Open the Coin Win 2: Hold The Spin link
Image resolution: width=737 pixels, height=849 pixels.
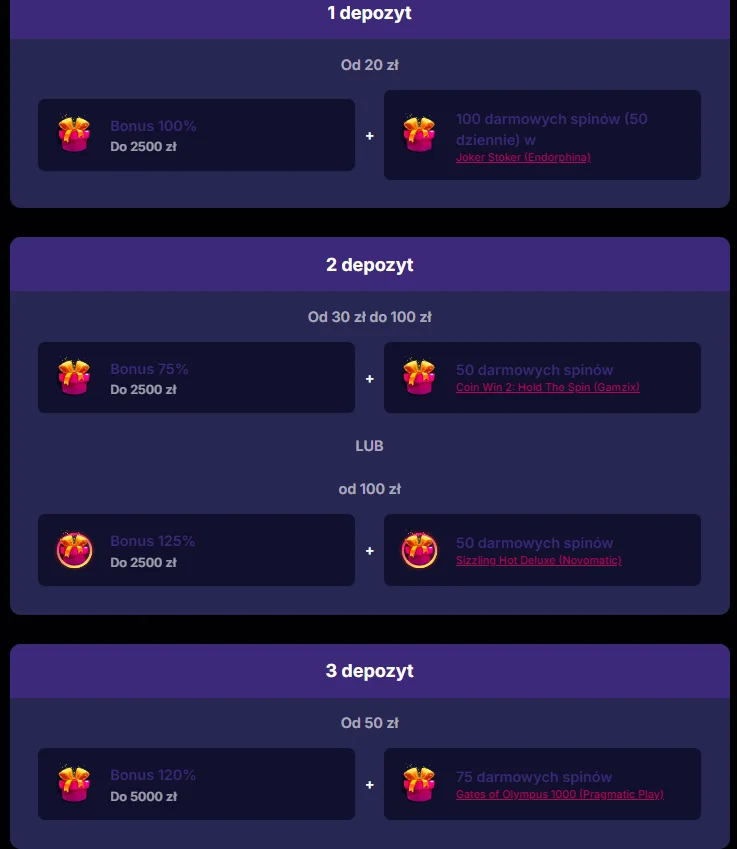[548, 388]
